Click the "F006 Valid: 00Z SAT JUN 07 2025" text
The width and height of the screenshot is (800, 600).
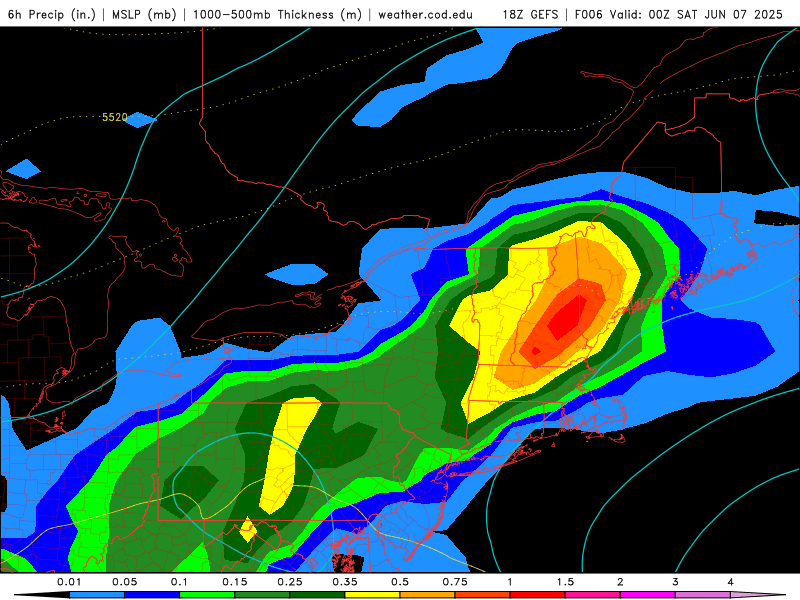point(679,14)
